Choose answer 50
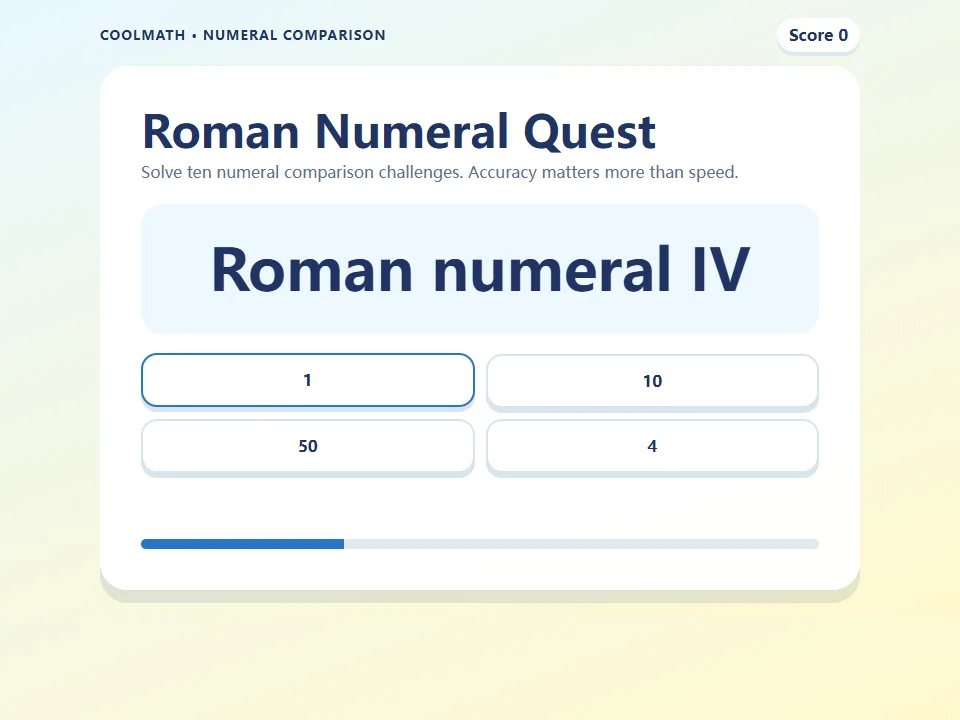The height and width of the screenshot is (720, 960). [x=307, y=446]
